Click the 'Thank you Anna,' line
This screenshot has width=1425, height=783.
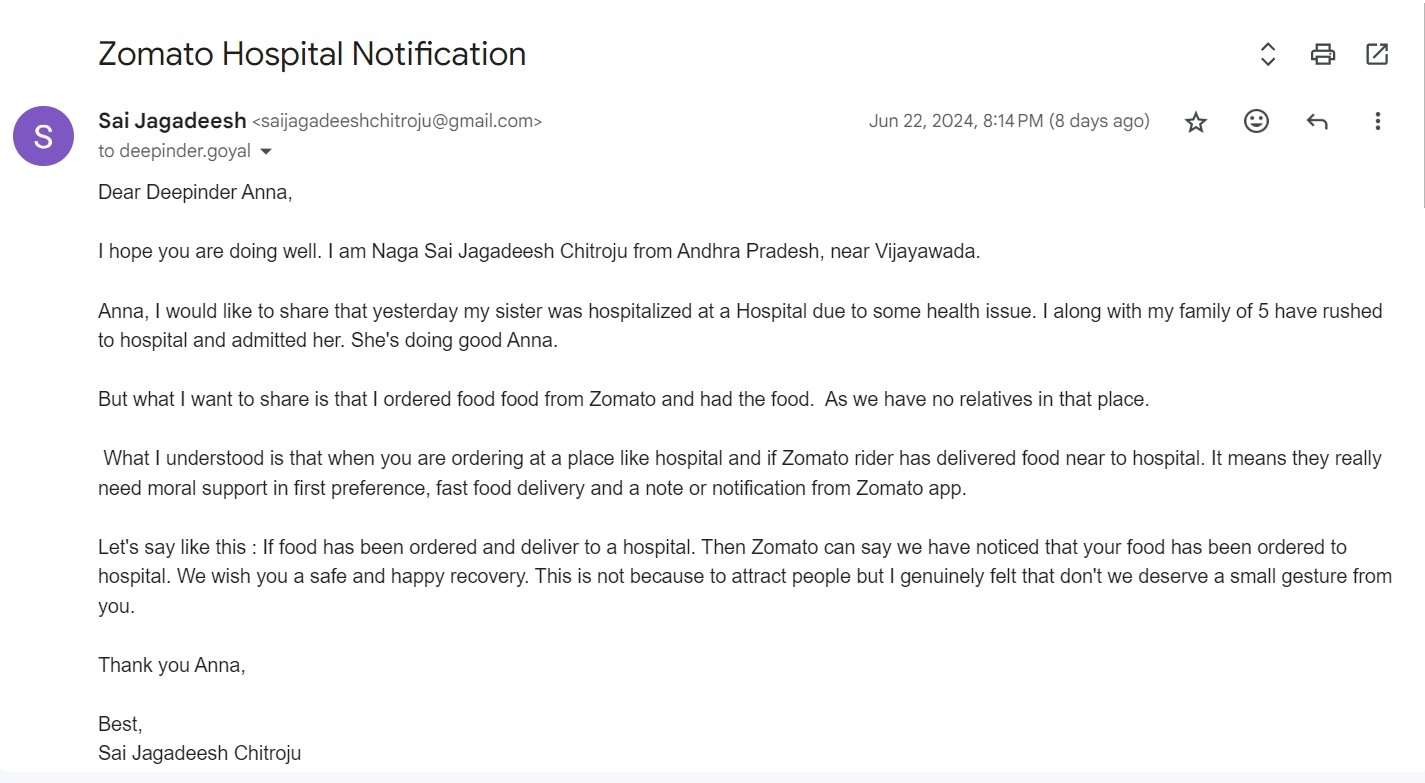click(172, 665)
